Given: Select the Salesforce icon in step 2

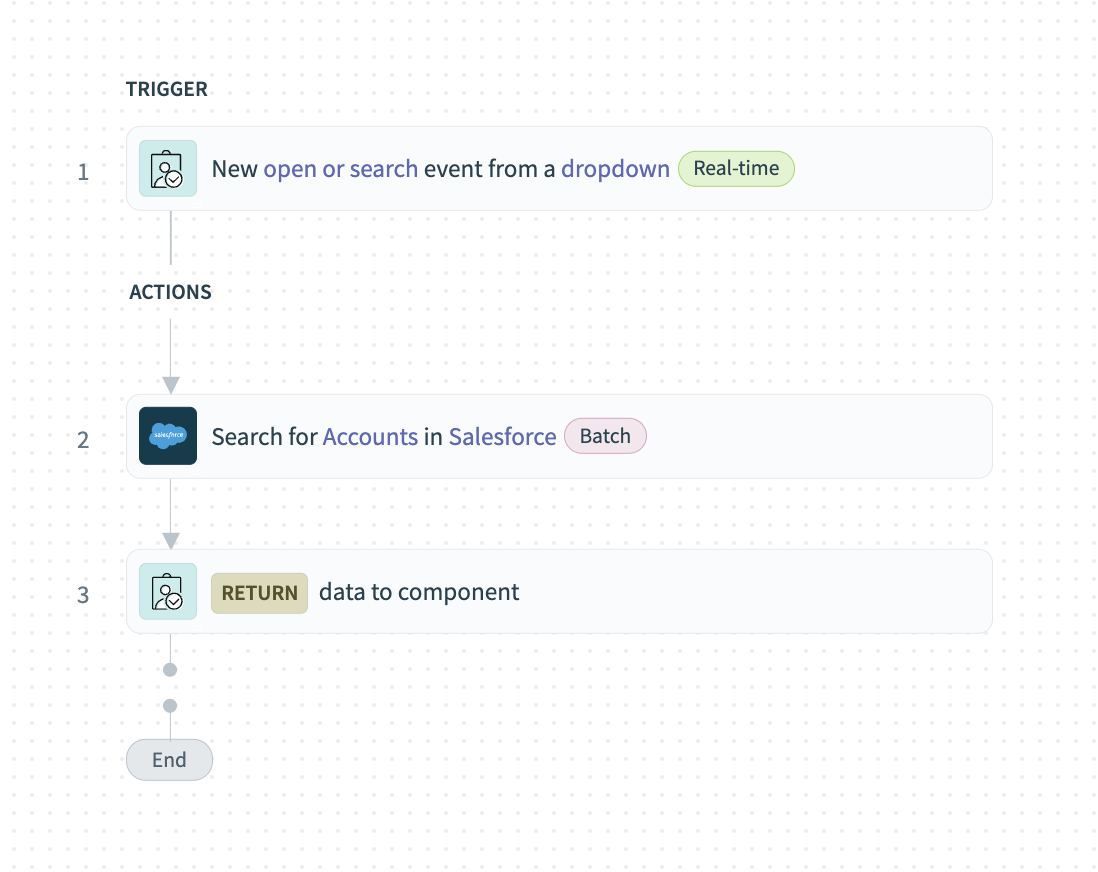Looking at the screenshot, I should pos(167,436).
